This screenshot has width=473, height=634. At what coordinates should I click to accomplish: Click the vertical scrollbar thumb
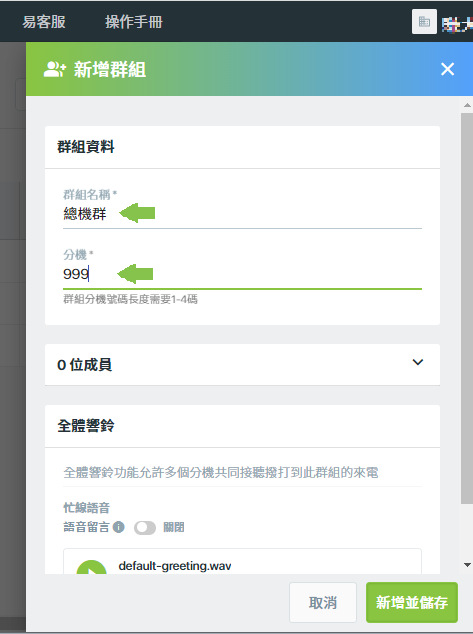(467, 309)
